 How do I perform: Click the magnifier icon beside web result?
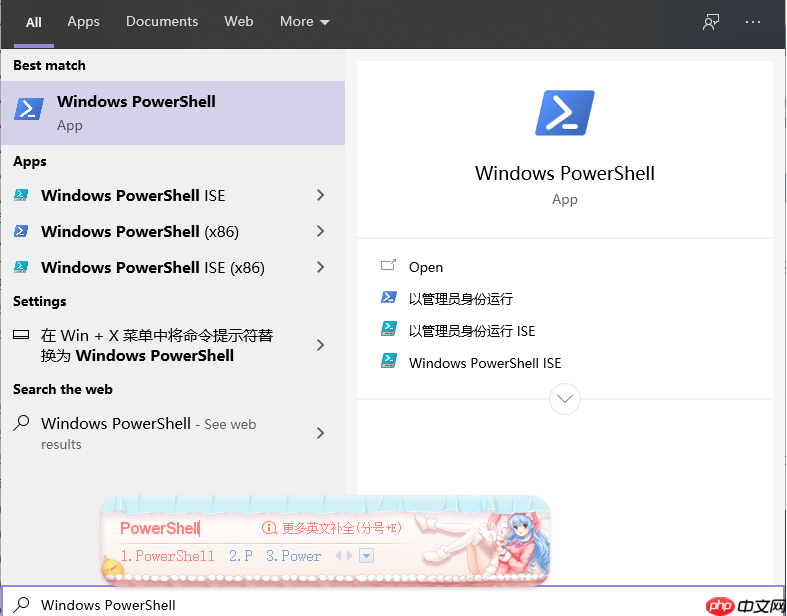pos(21,423)
